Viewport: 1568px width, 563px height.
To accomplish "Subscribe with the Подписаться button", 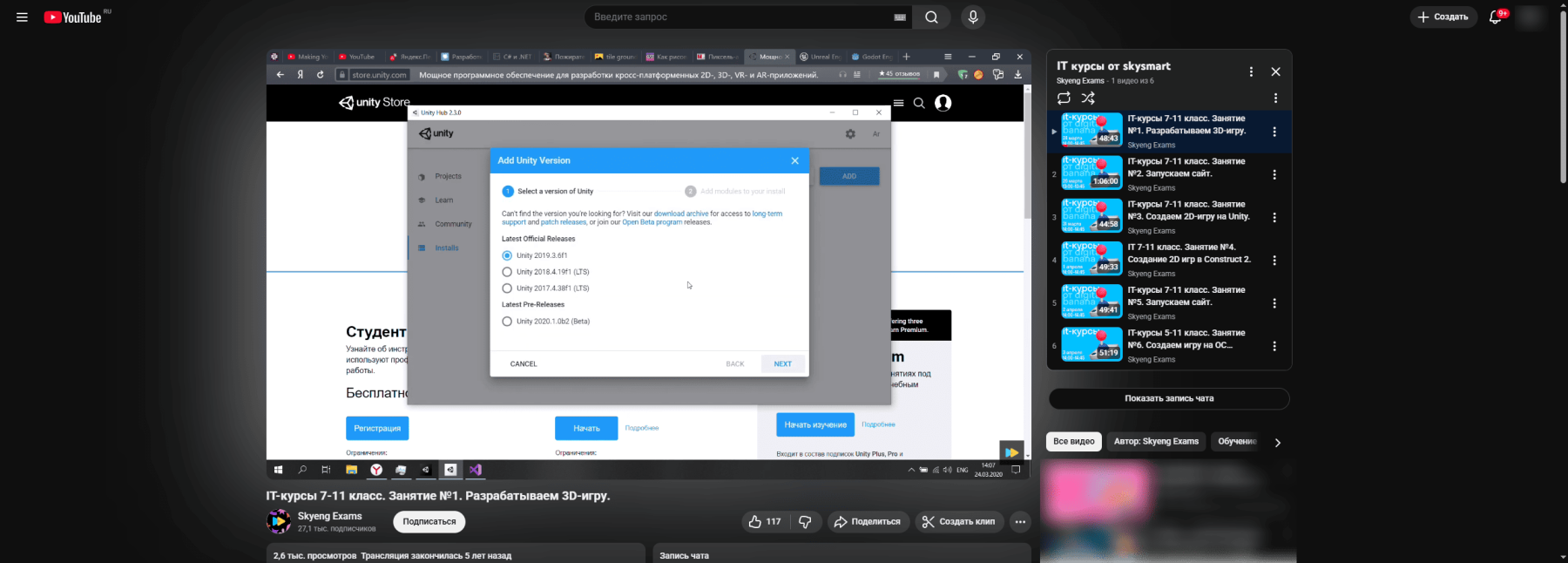I will 429,521.
